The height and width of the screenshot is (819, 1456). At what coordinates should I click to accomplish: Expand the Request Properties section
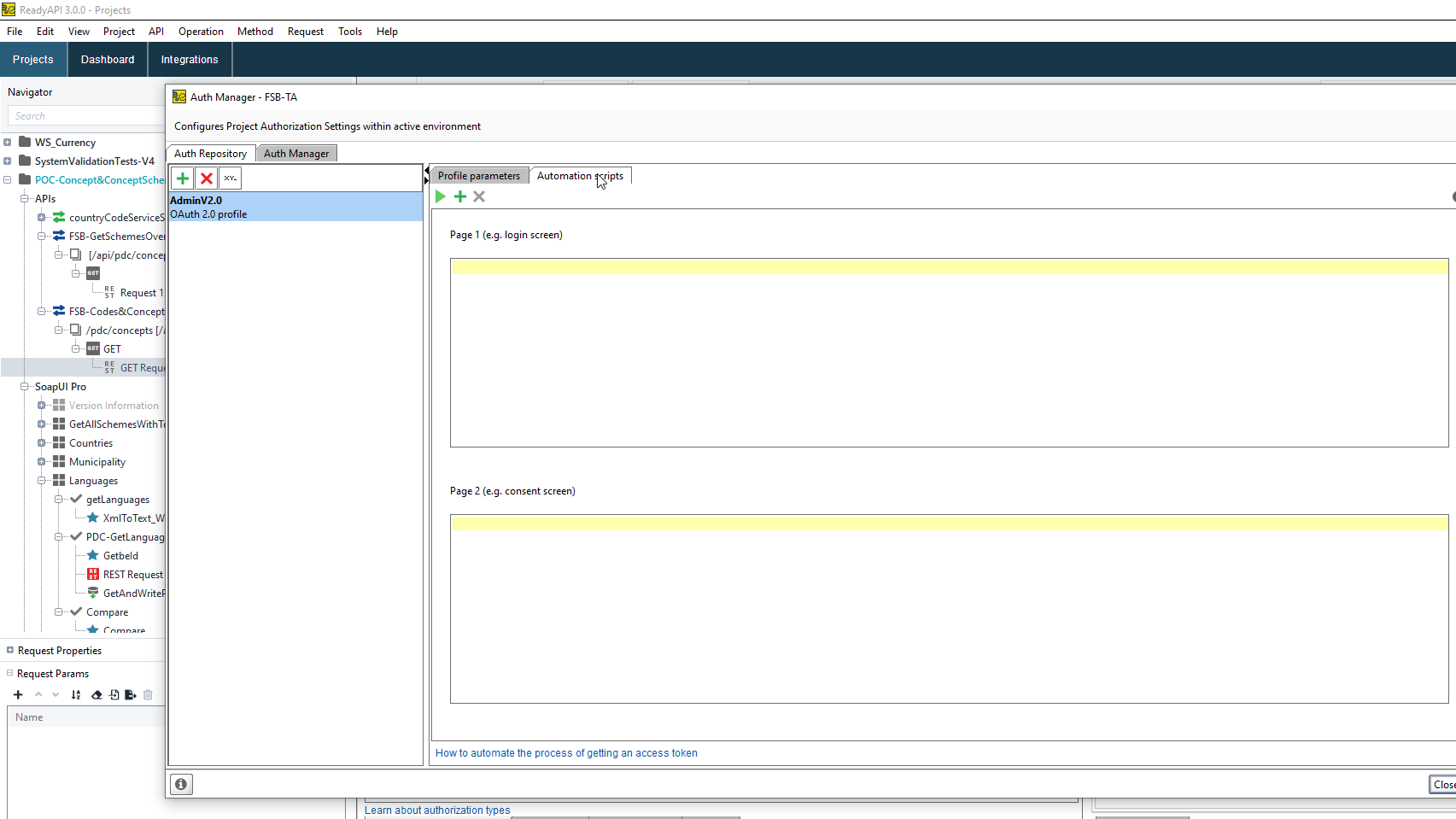click(10, 651)
